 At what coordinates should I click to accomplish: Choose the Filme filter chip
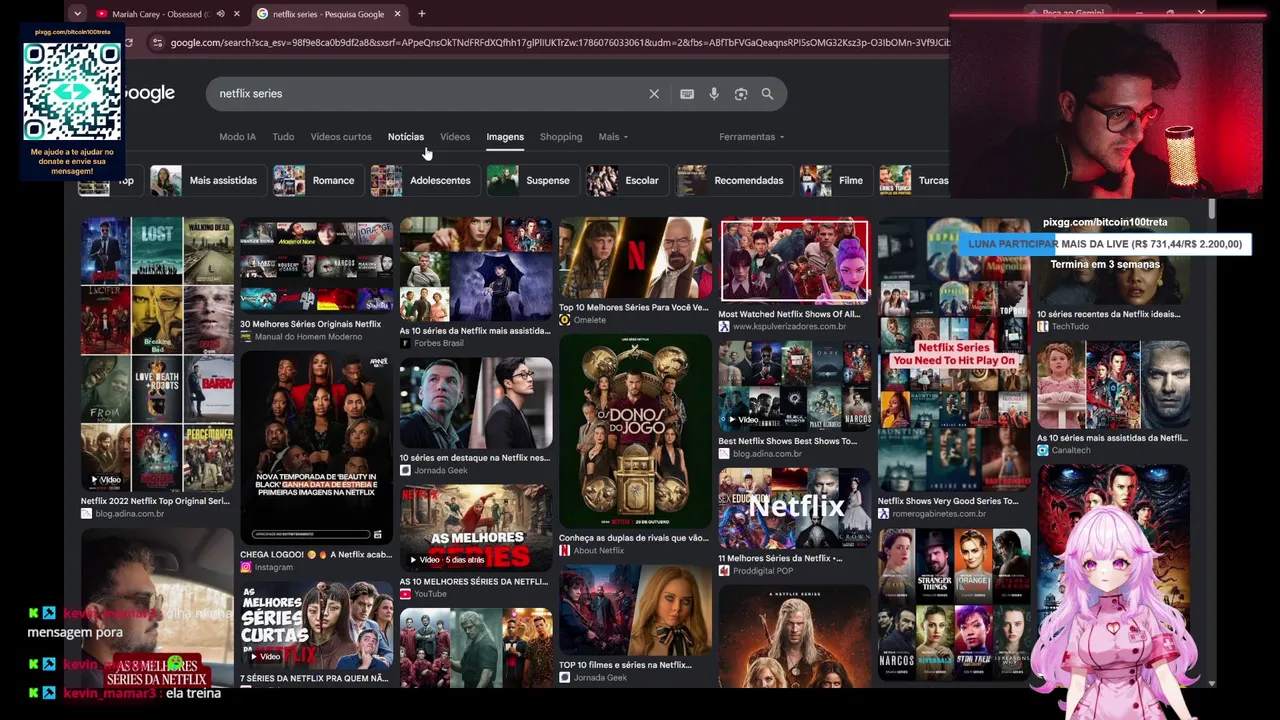point(834,181)
